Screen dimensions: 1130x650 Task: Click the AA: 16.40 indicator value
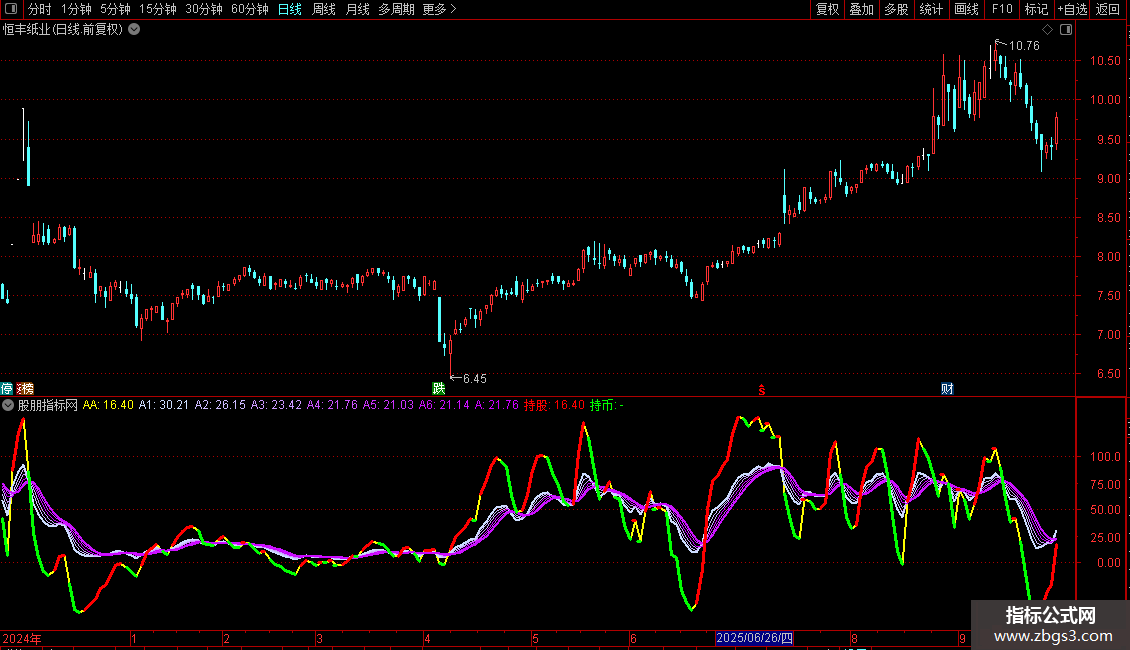(x=108, y=405)
